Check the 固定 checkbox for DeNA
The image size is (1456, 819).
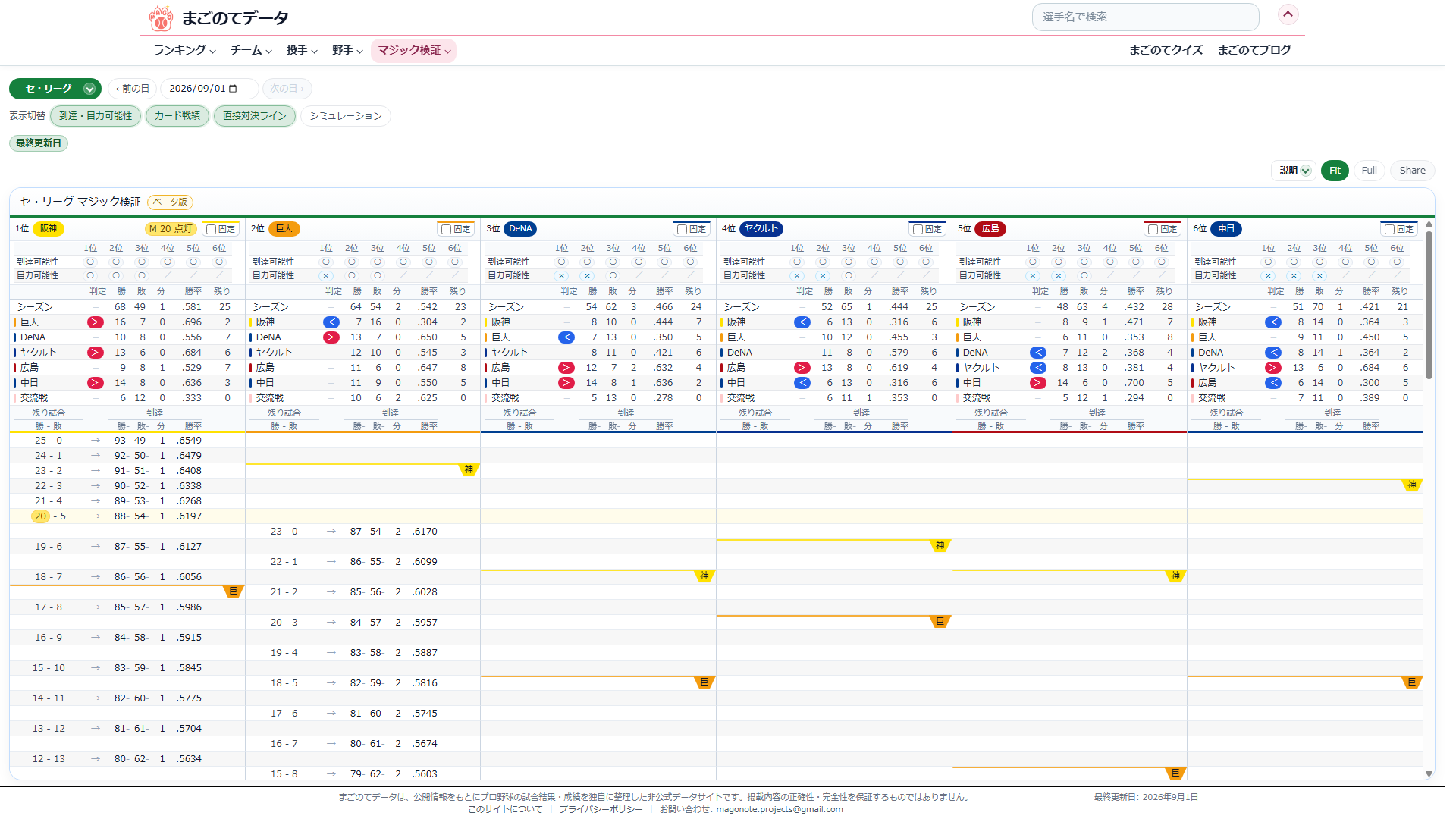(x=682, y=229)
